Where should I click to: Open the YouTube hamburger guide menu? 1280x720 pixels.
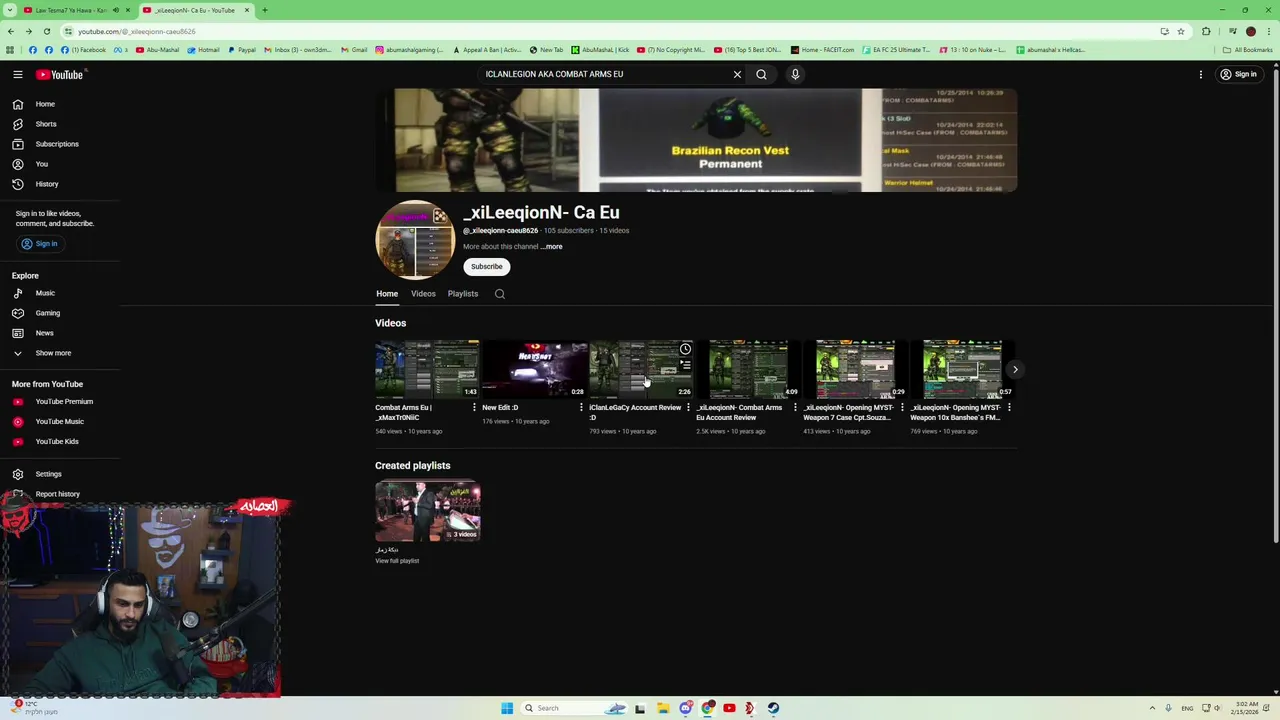[18, 74]
